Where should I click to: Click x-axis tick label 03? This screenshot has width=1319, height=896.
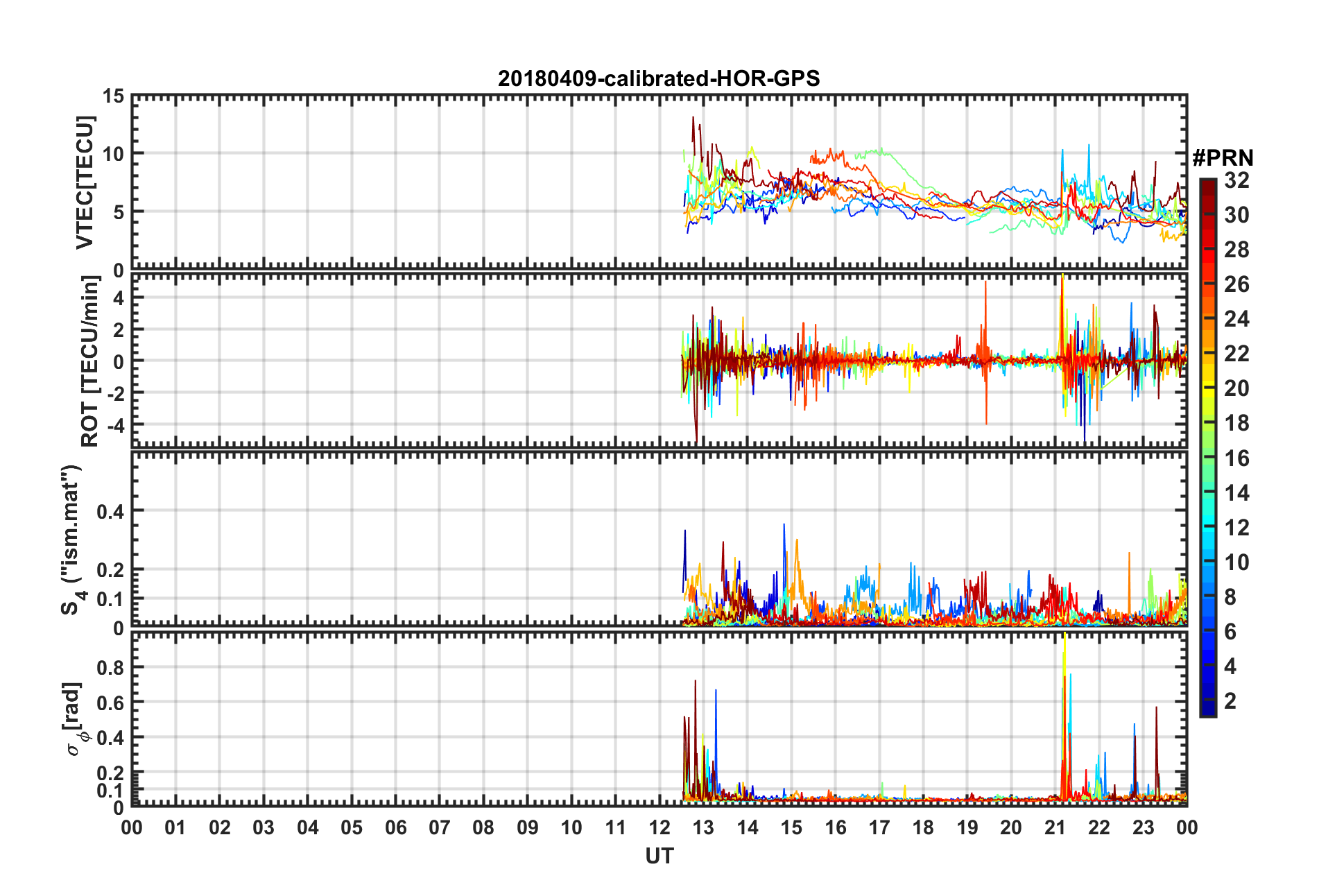[x=264, y=828]
